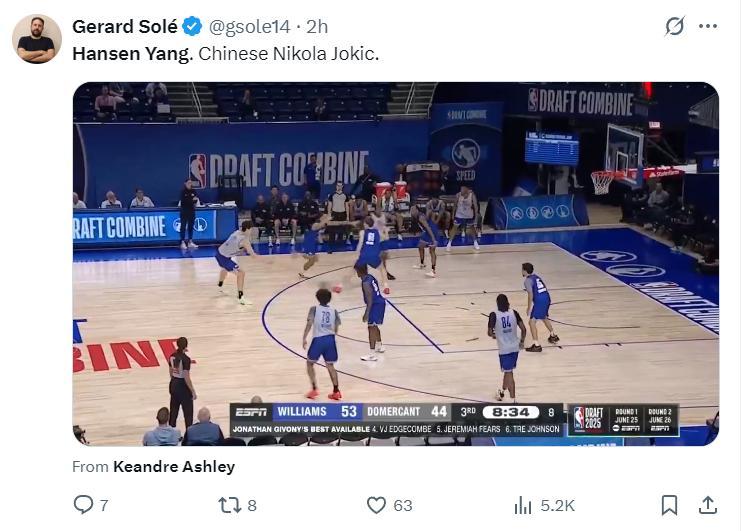This screenshot has width=742, height=531.
Task: Click the 7 replies count
Action: (x=104, y=505)
